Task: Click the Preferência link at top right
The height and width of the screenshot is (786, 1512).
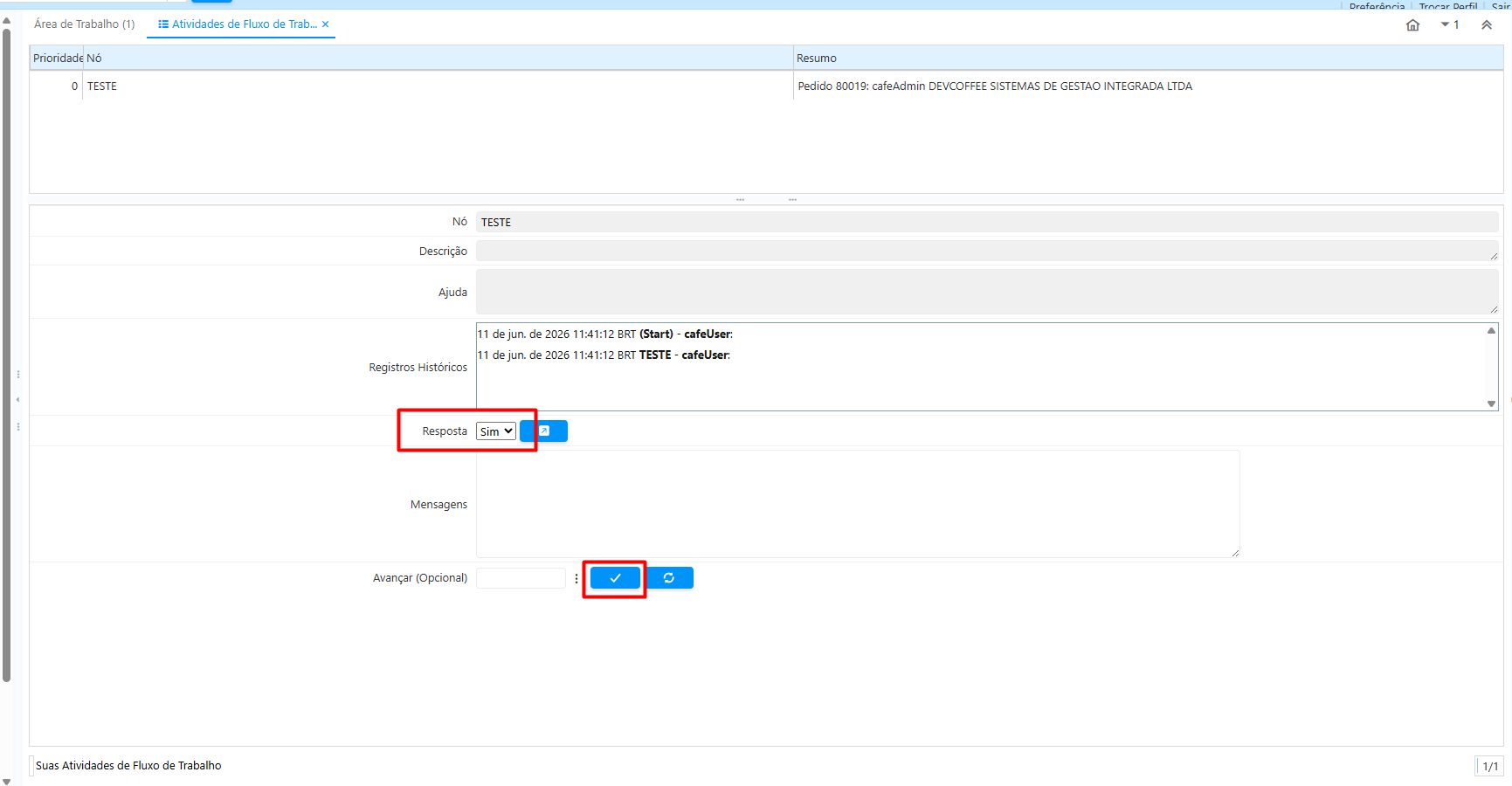Action: pyautogui.click(x=1377, y=6)
